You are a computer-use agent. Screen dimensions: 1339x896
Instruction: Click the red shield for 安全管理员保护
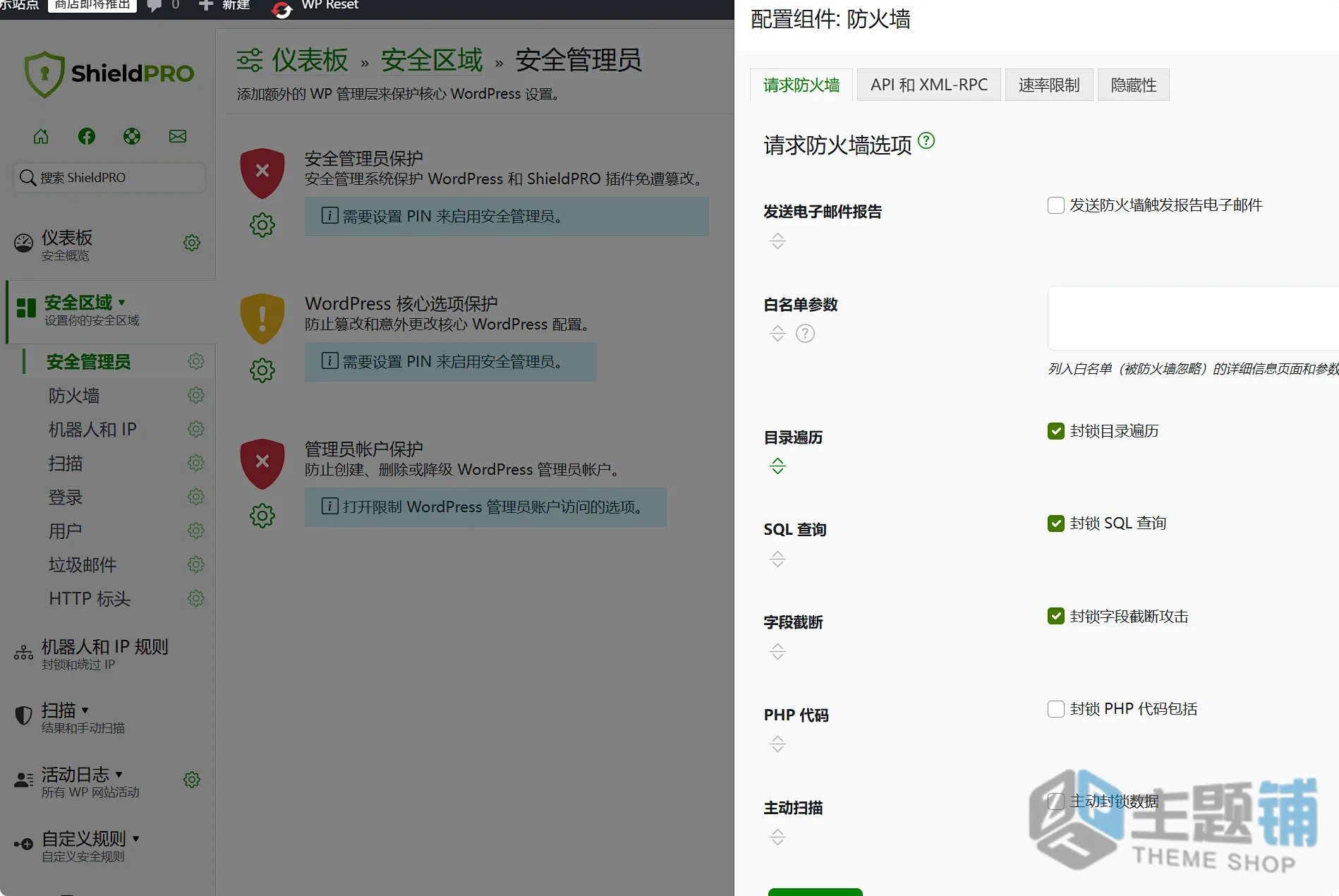pos(262,172)
